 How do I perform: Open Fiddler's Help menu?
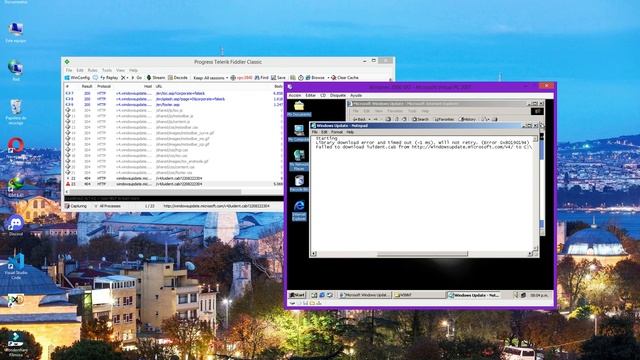pos(133,70)
